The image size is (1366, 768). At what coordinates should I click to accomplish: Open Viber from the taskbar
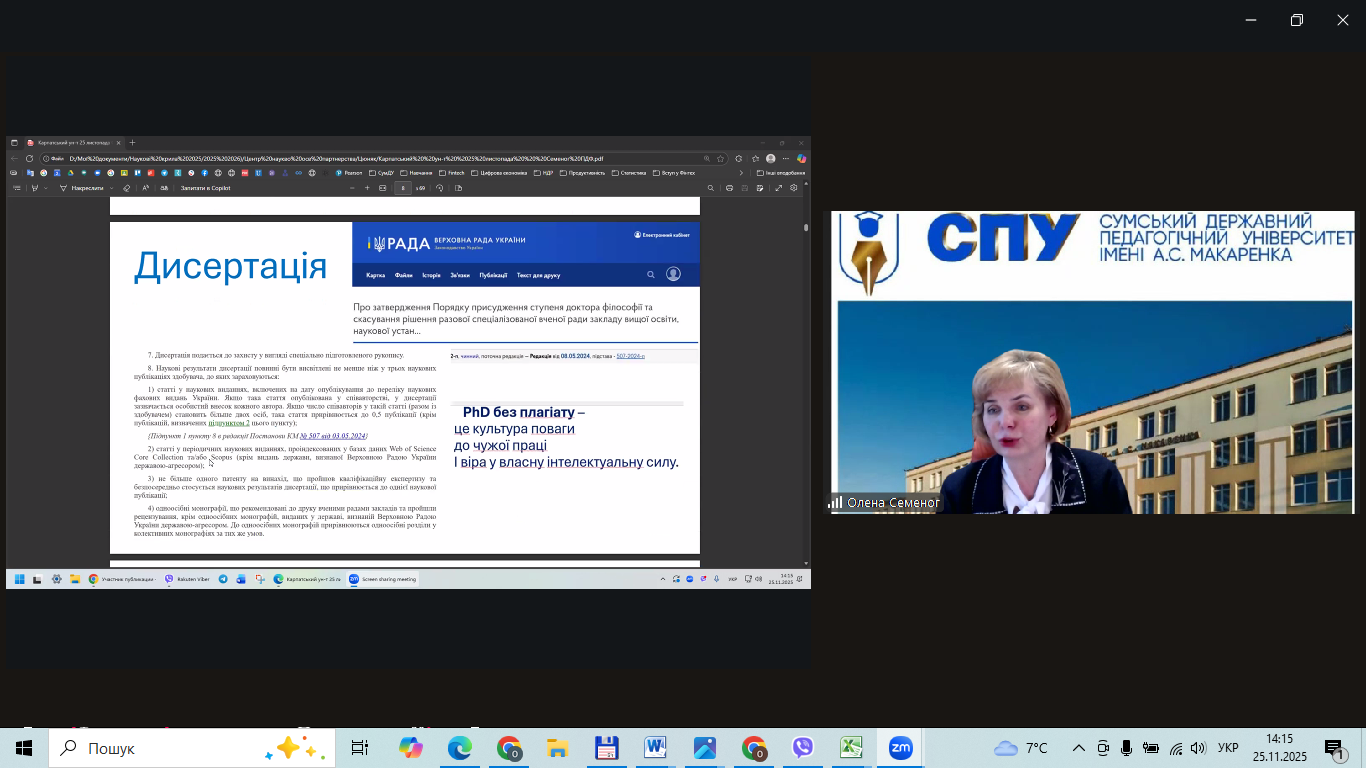(802, 748)
